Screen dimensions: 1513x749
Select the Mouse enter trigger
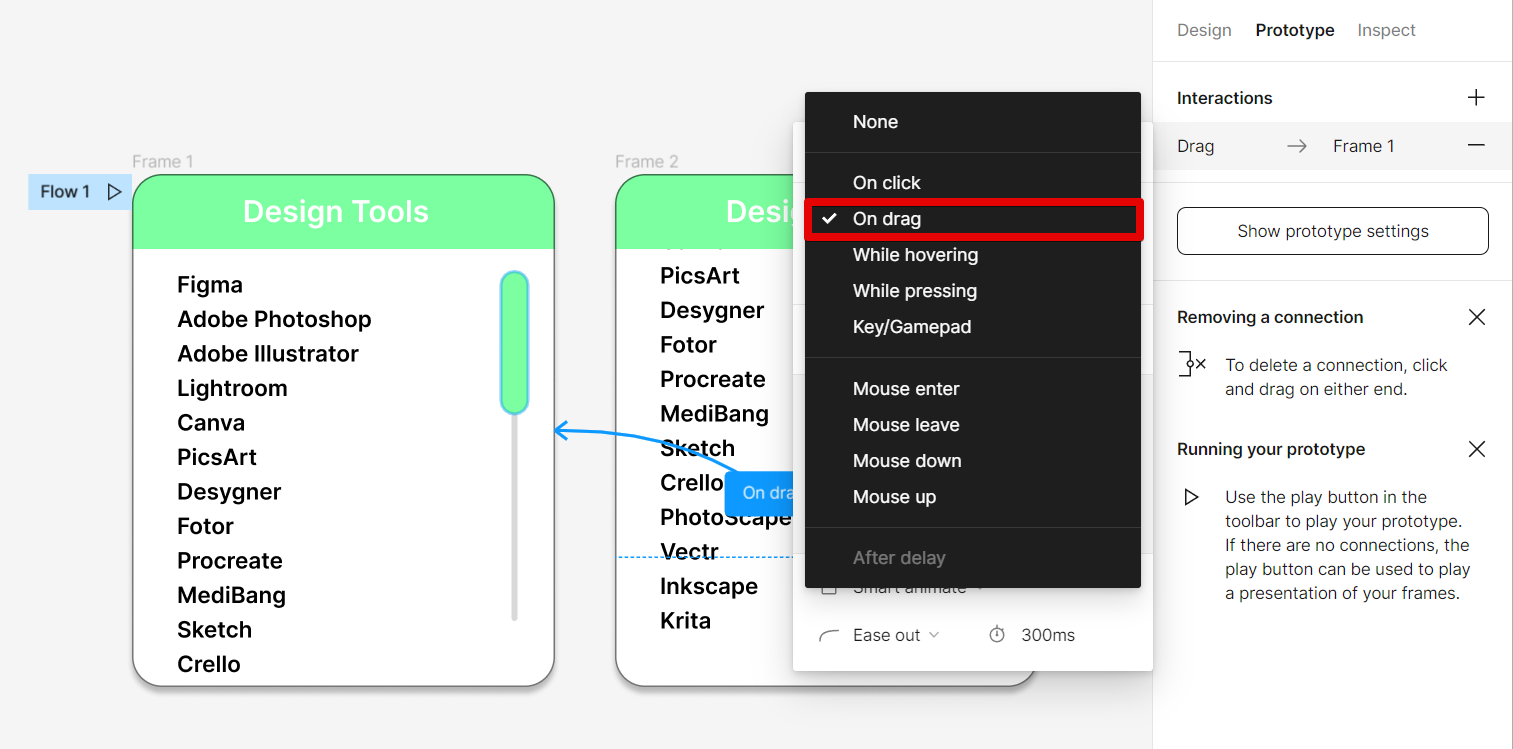tap(906, 389)
